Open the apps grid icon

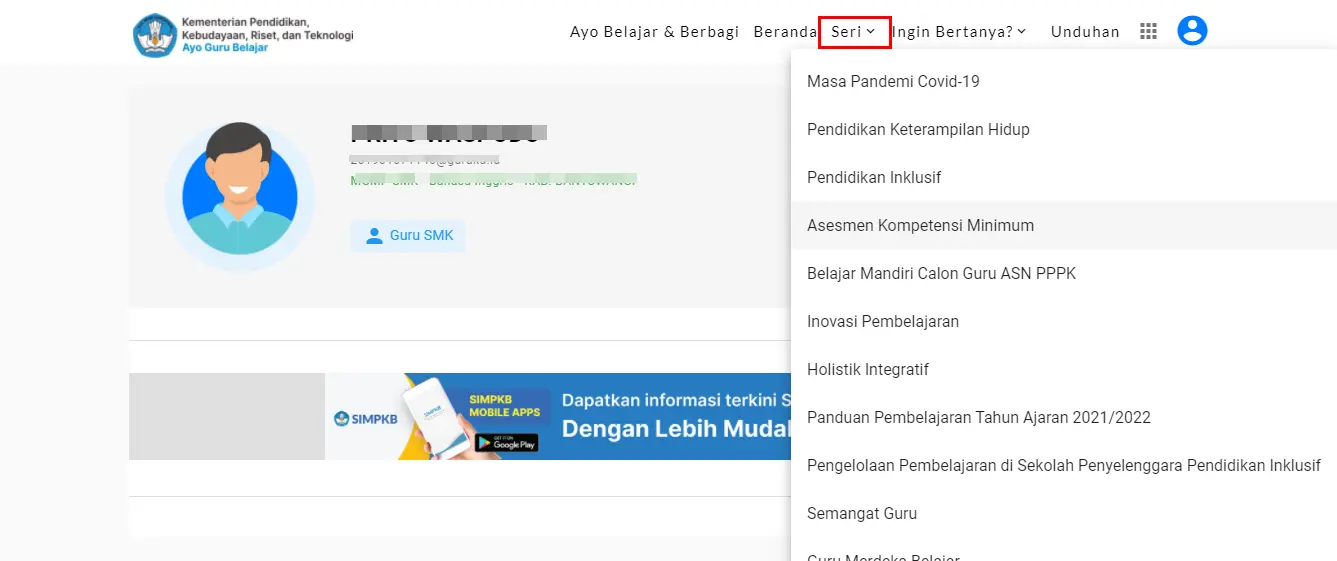[1148, 32]
